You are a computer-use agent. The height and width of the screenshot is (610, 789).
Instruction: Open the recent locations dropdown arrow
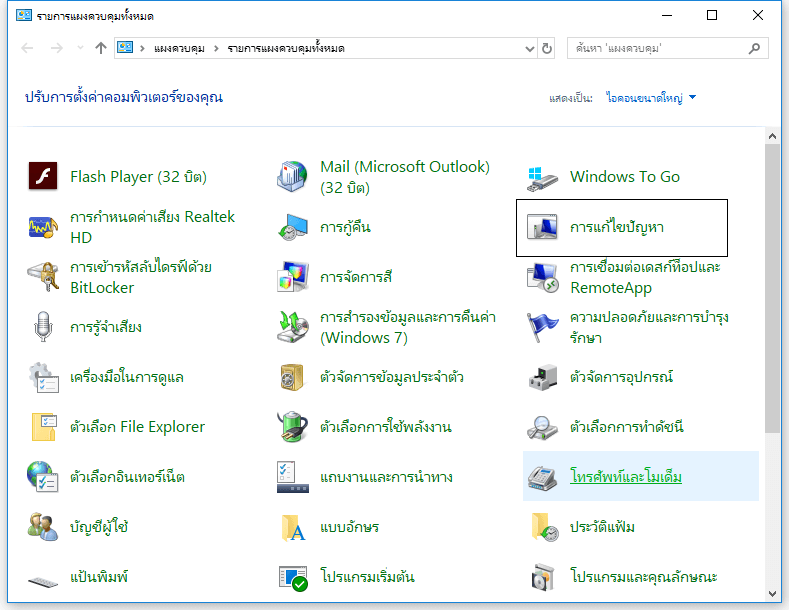[x=80, y=48]
